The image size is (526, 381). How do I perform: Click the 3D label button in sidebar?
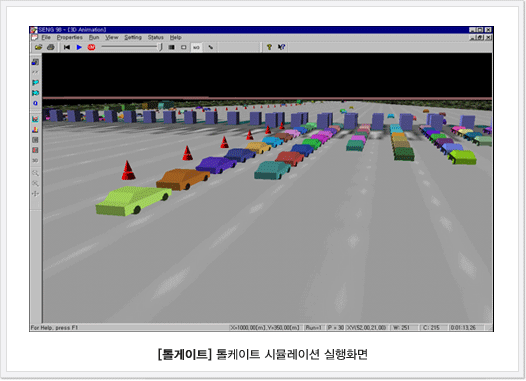coord(35,160)
